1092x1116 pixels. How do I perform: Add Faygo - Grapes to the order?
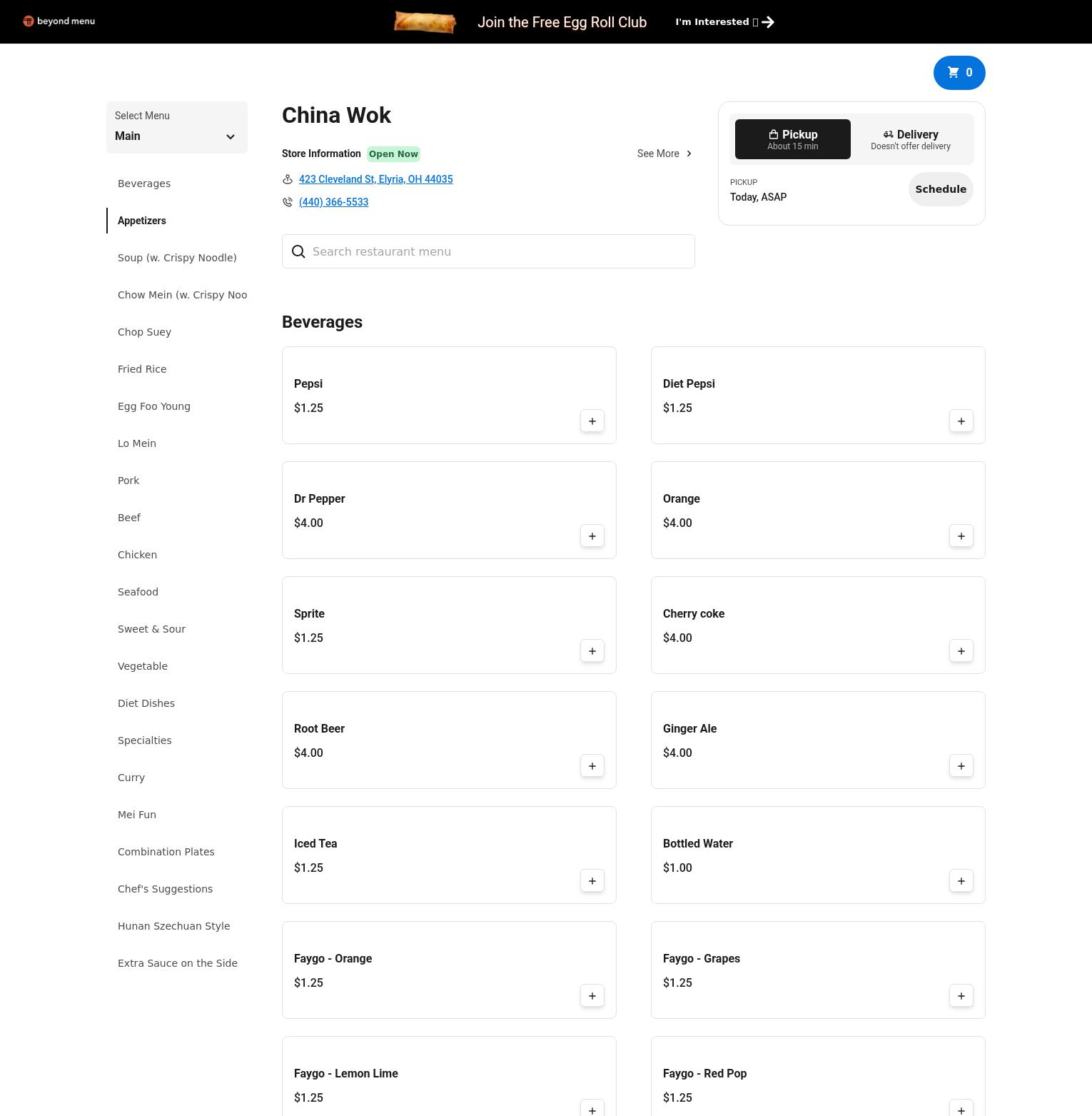tap(961, 996)
